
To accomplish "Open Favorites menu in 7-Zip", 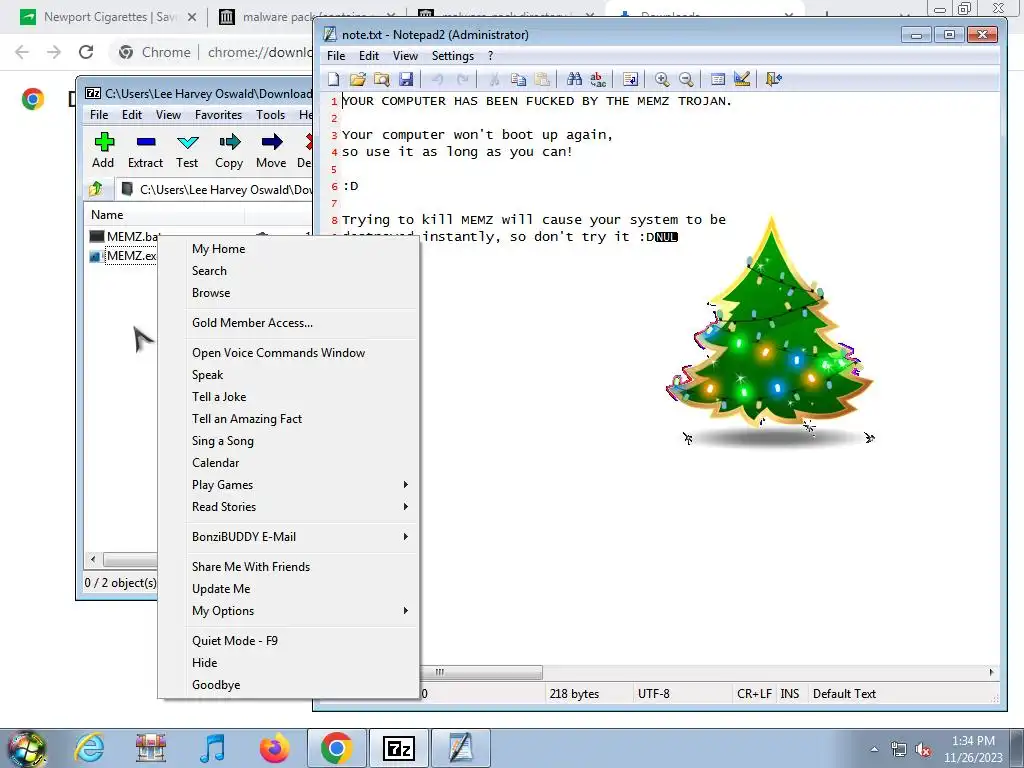I will (218, 115).
